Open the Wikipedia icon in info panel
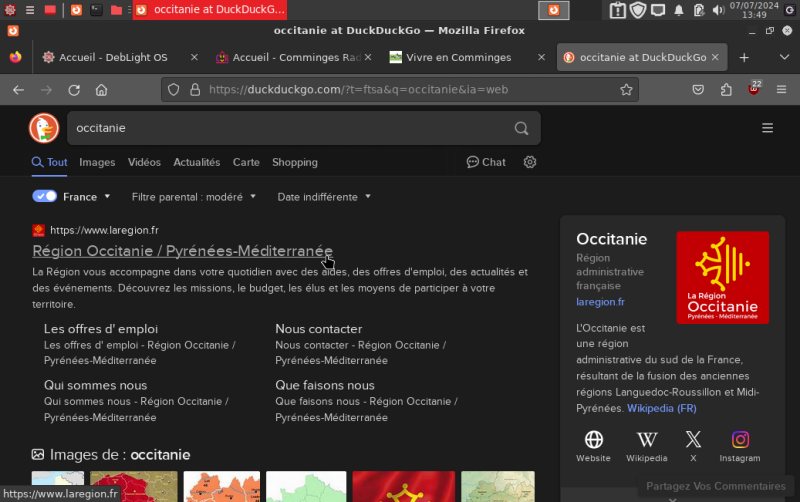The image size is (800, 502). (x=647, y=446)
